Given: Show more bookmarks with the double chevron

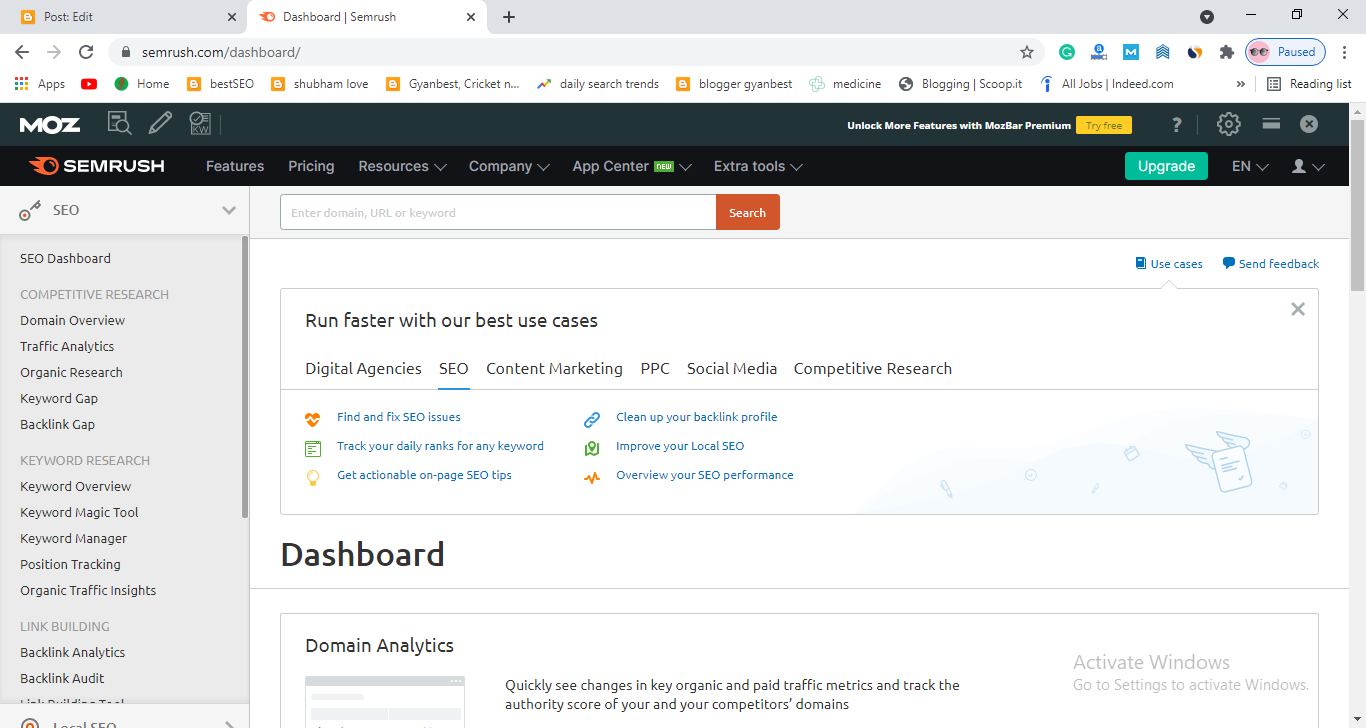Looking at the screenshot, I should [1241, 84].
